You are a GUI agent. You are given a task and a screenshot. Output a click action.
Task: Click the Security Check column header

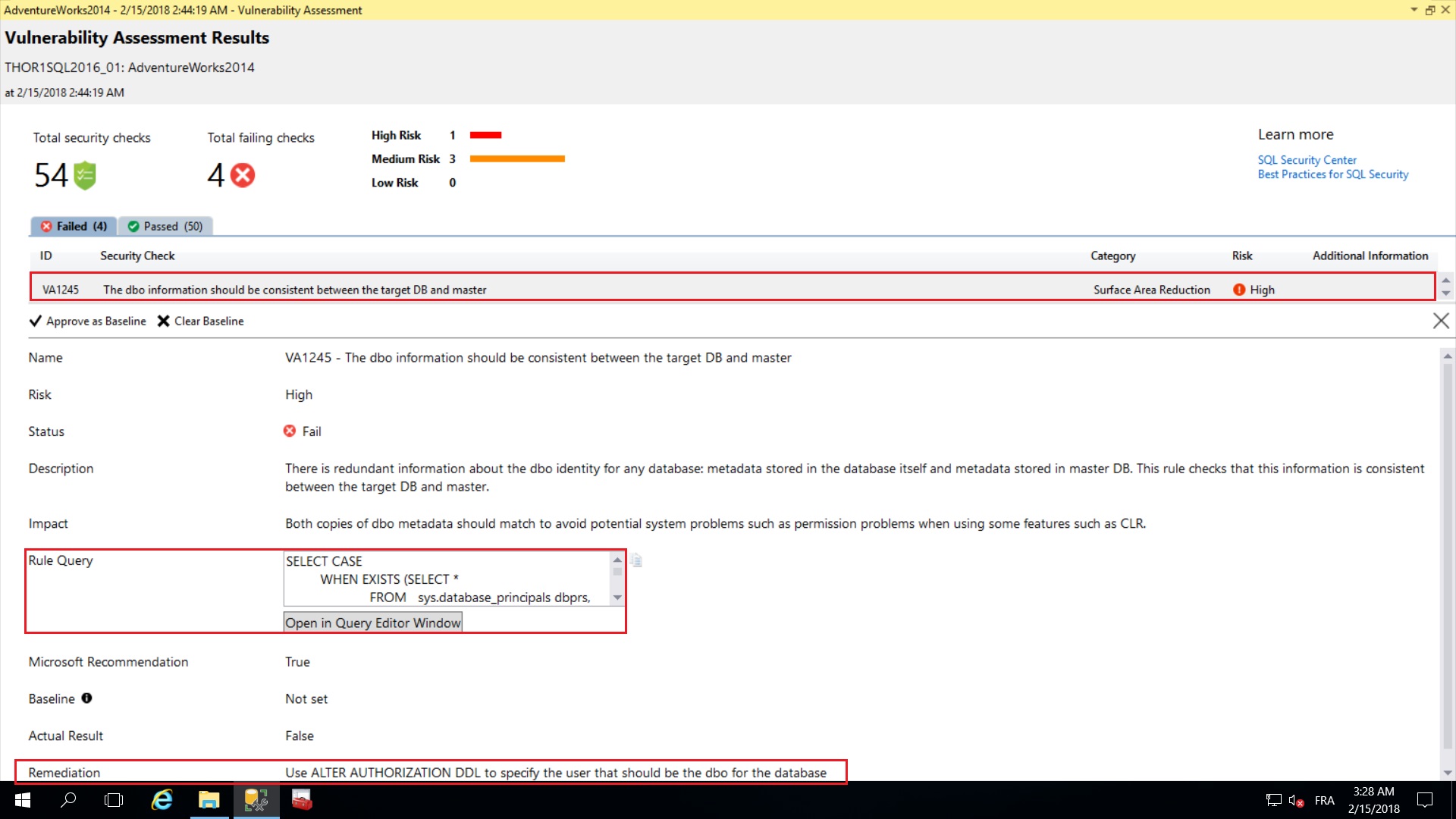click(137, 256)
